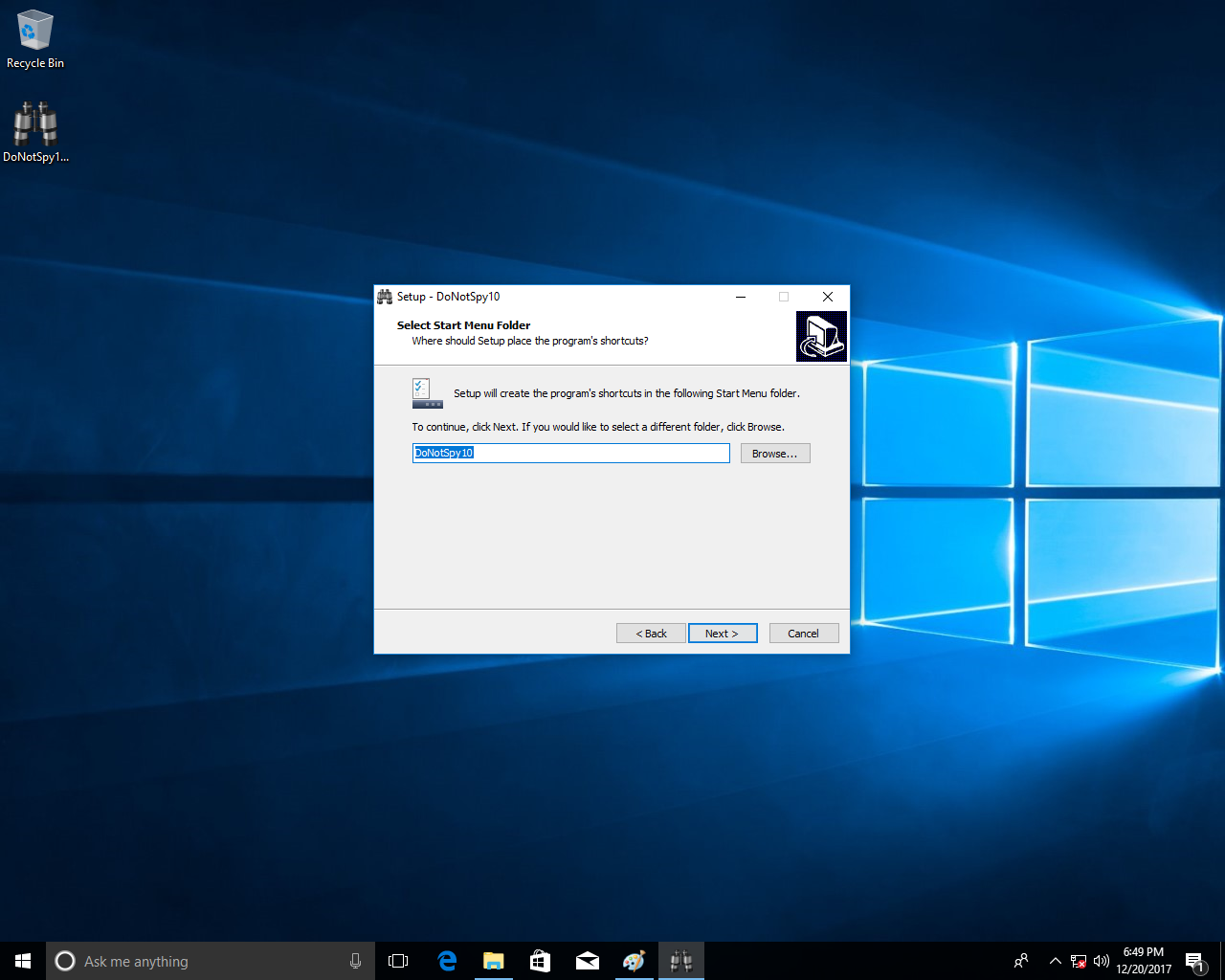Open the Recycle Bin desktop icon
Viewport: 1225px width, 980px height.
pos(35,39)
